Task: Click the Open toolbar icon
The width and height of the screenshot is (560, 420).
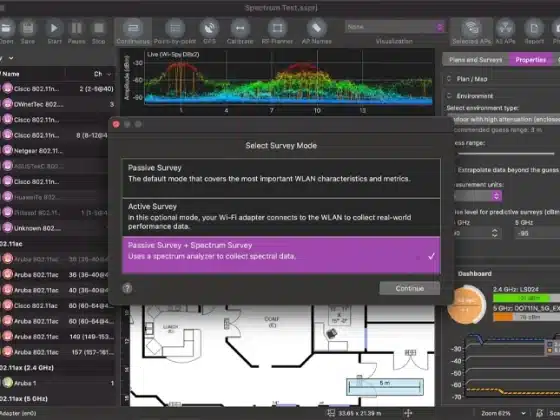Action: (x=6, y=28)
